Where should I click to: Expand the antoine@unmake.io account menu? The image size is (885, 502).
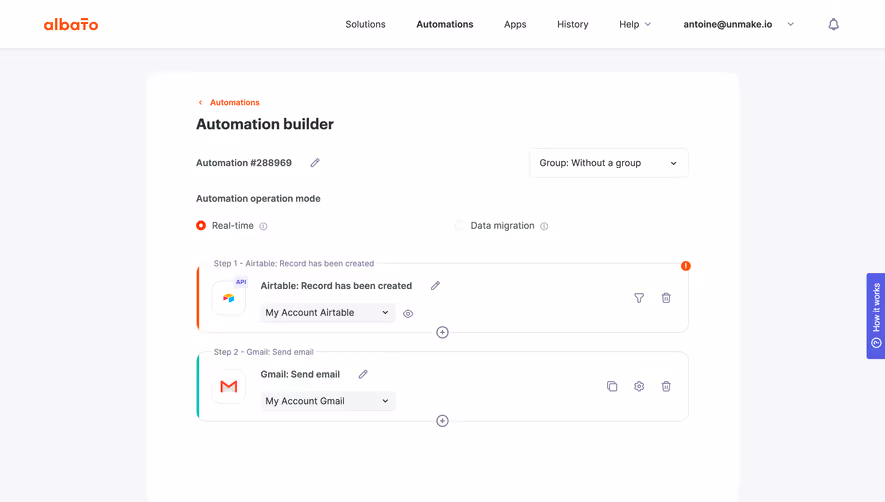click(x=738, y=24)
